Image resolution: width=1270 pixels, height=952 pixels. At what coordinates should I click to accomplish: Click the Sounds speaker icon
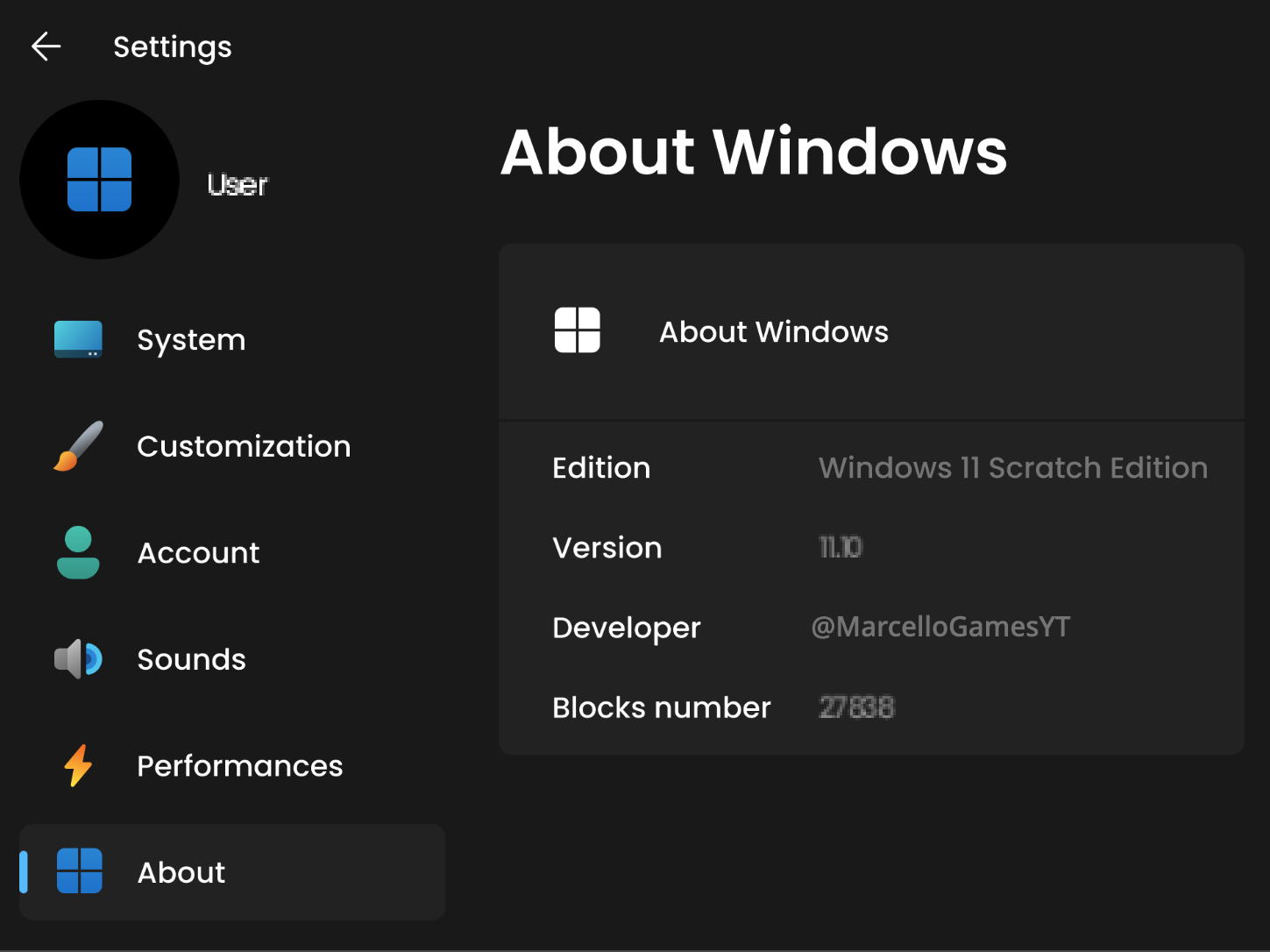pyautogui.click(x=78, y=659)
